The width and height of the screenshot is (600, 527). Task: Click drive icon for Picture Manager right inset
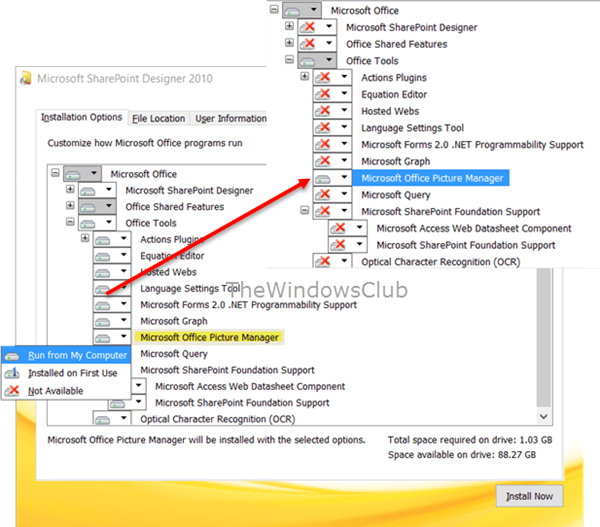click(323, 178)
